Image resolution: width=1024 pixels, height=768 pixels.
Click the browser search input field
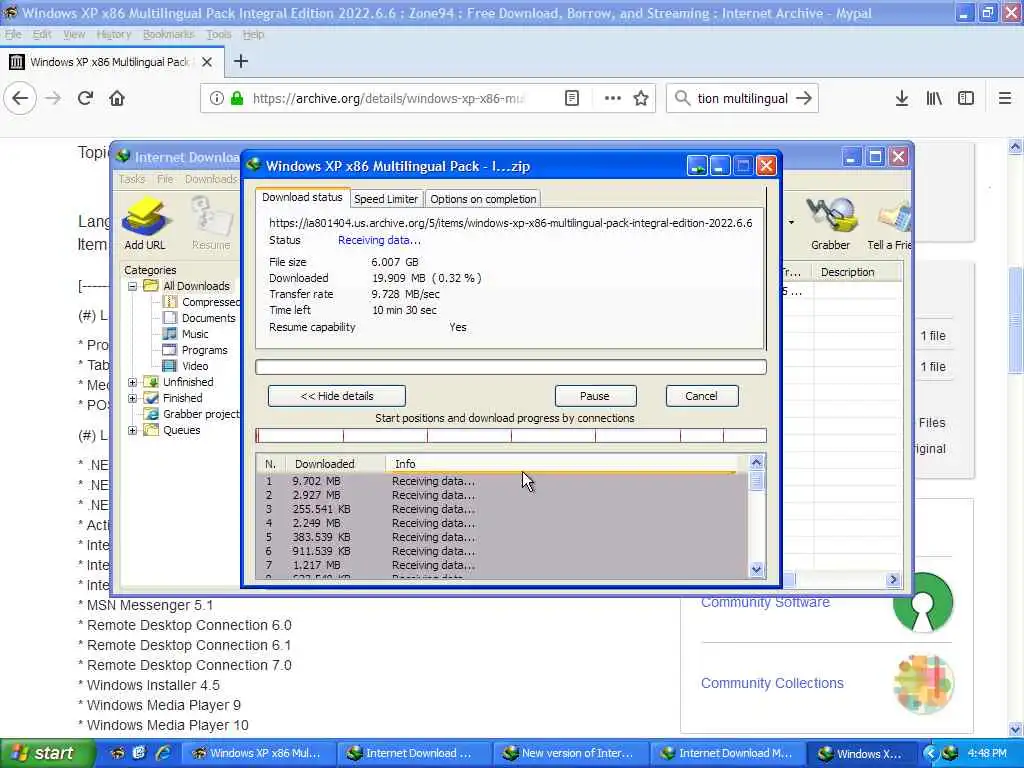[x=742, y=99]
